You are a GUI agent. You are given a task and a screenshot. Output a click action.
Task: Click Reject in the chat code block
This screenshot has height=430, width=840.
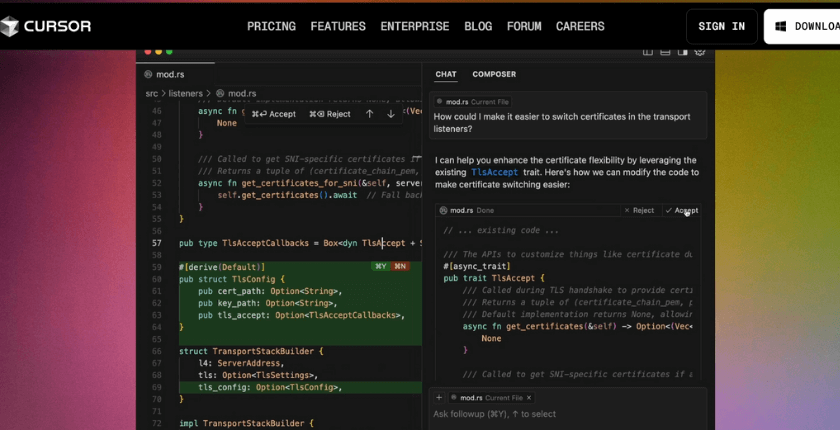click(x=639, y=210)
